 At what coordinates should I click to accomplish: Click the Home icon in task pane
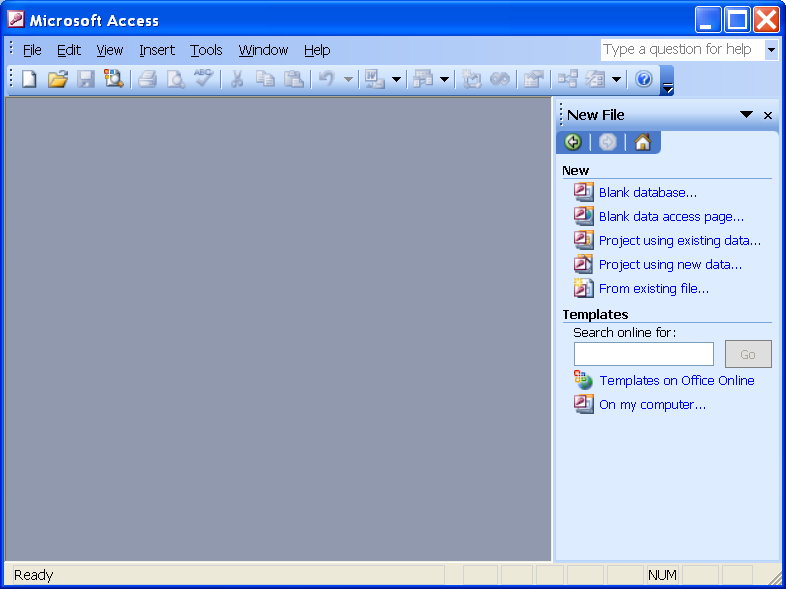click(x=643, y=142)
